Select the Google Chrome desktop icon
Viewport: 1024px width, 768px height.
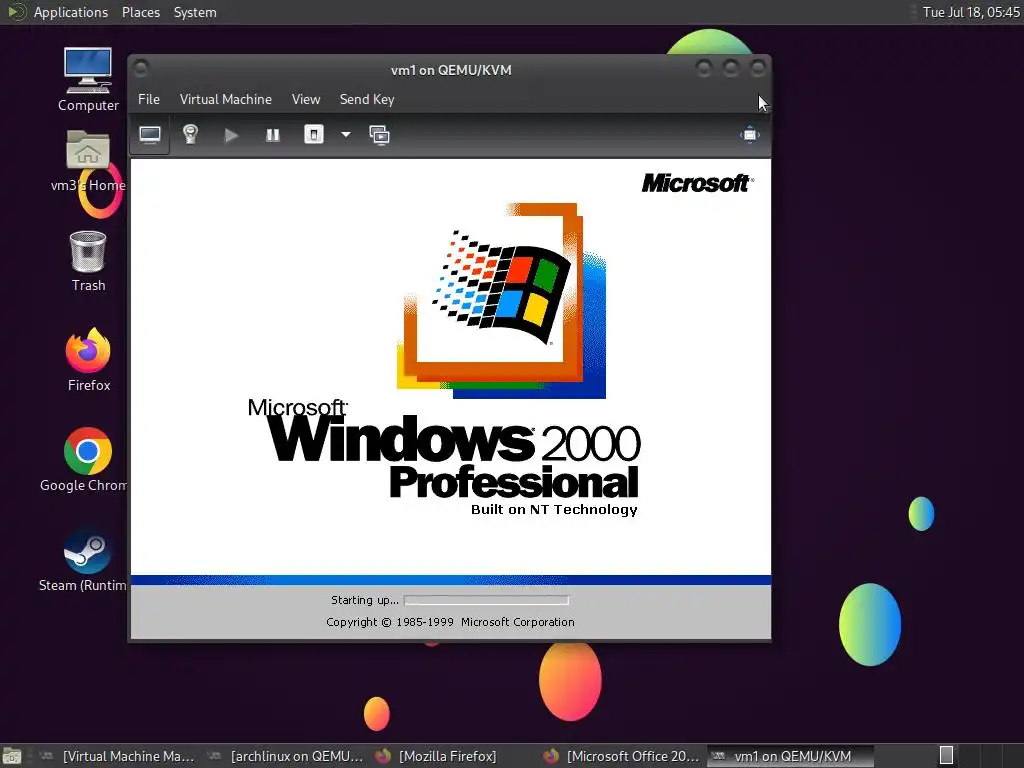[x=85, y=460]
